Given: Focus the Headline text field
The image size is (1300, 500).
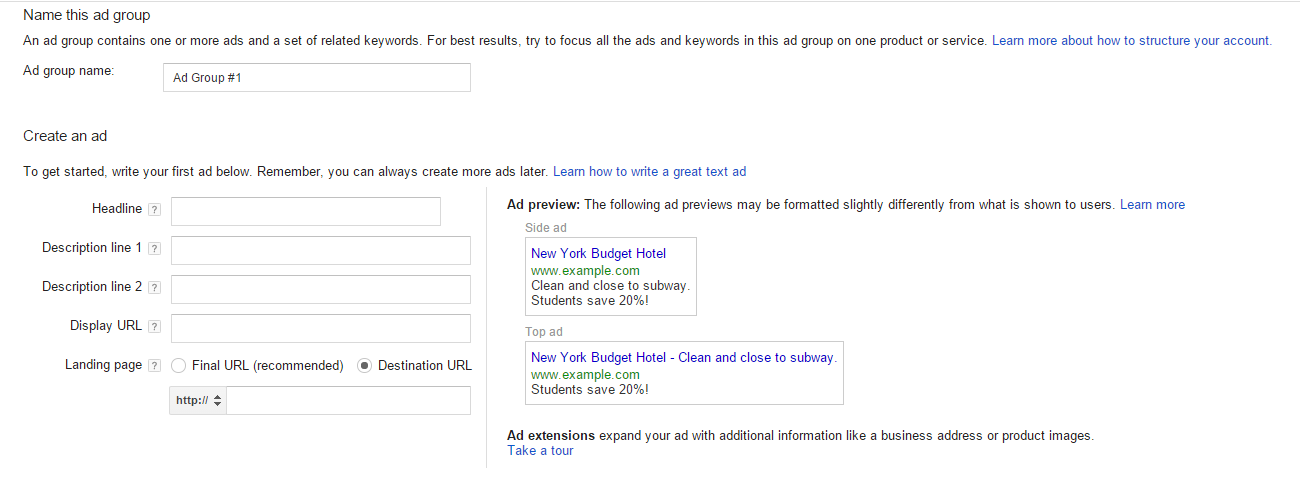Looking at the screenshot, I should [x=306, y=211].
